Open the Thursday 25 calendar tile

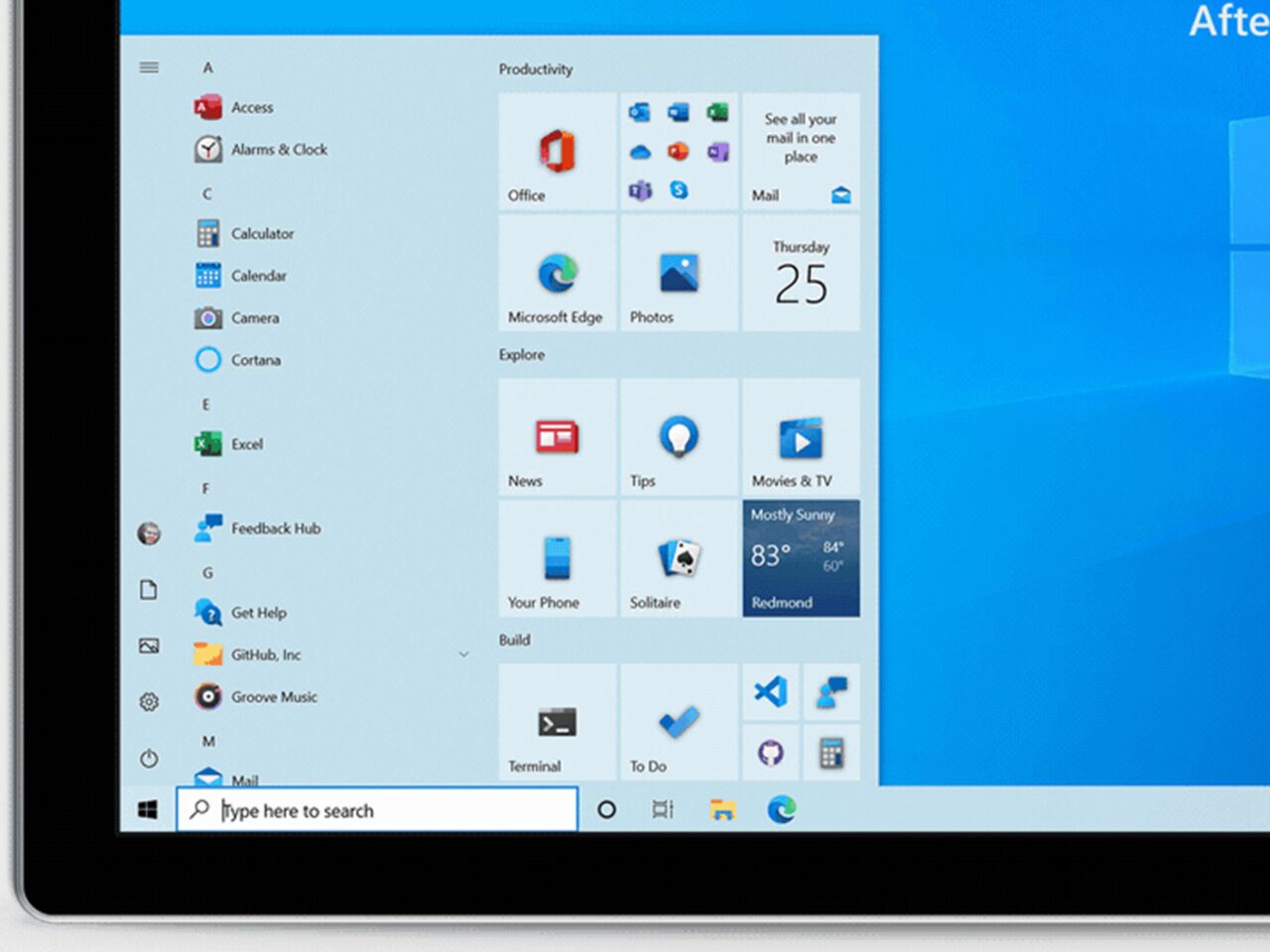tap(801, 274)
